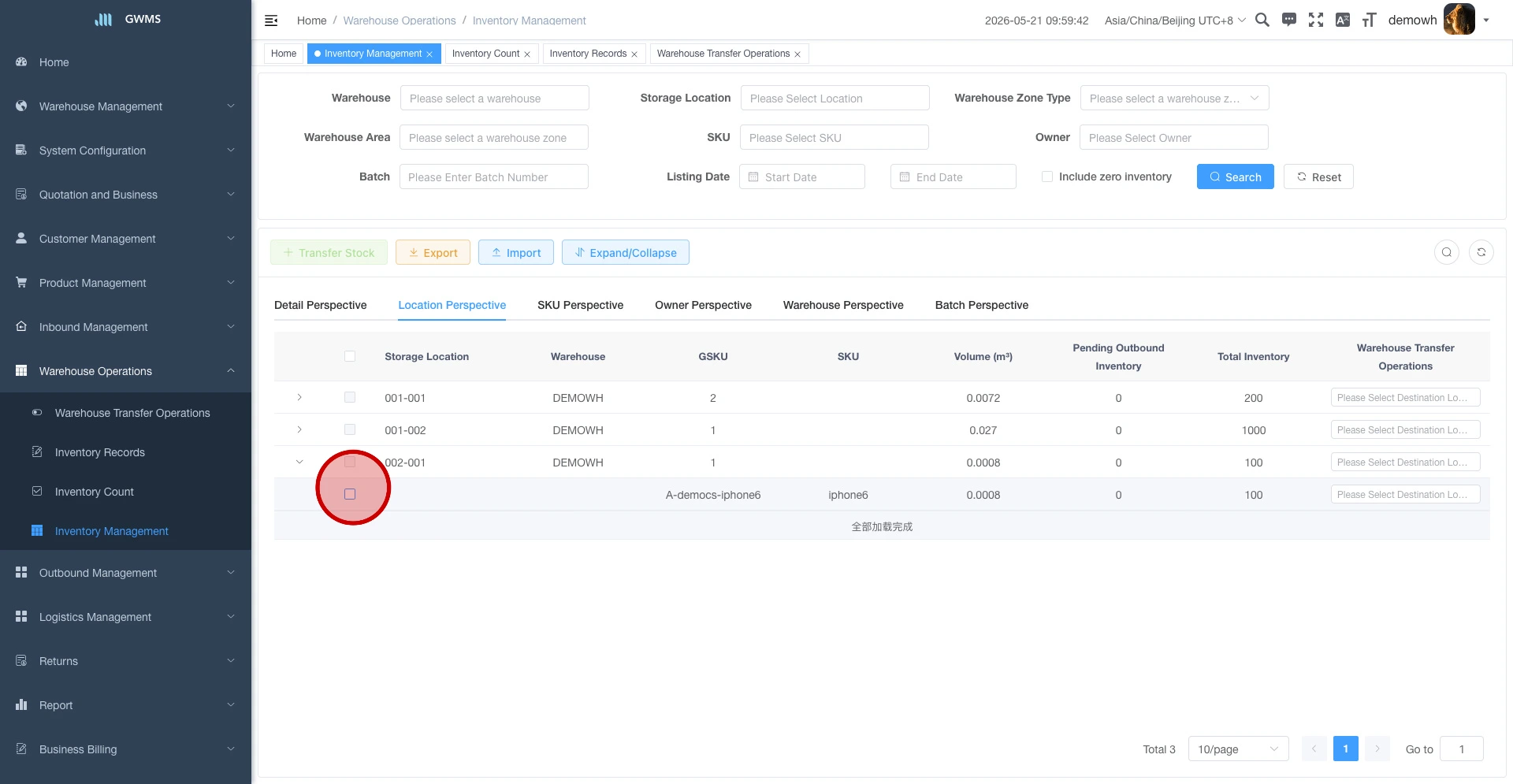Select the 002-001 row checkbox
This screenshot has width=1513, height=784.
[x=350, y=462]
